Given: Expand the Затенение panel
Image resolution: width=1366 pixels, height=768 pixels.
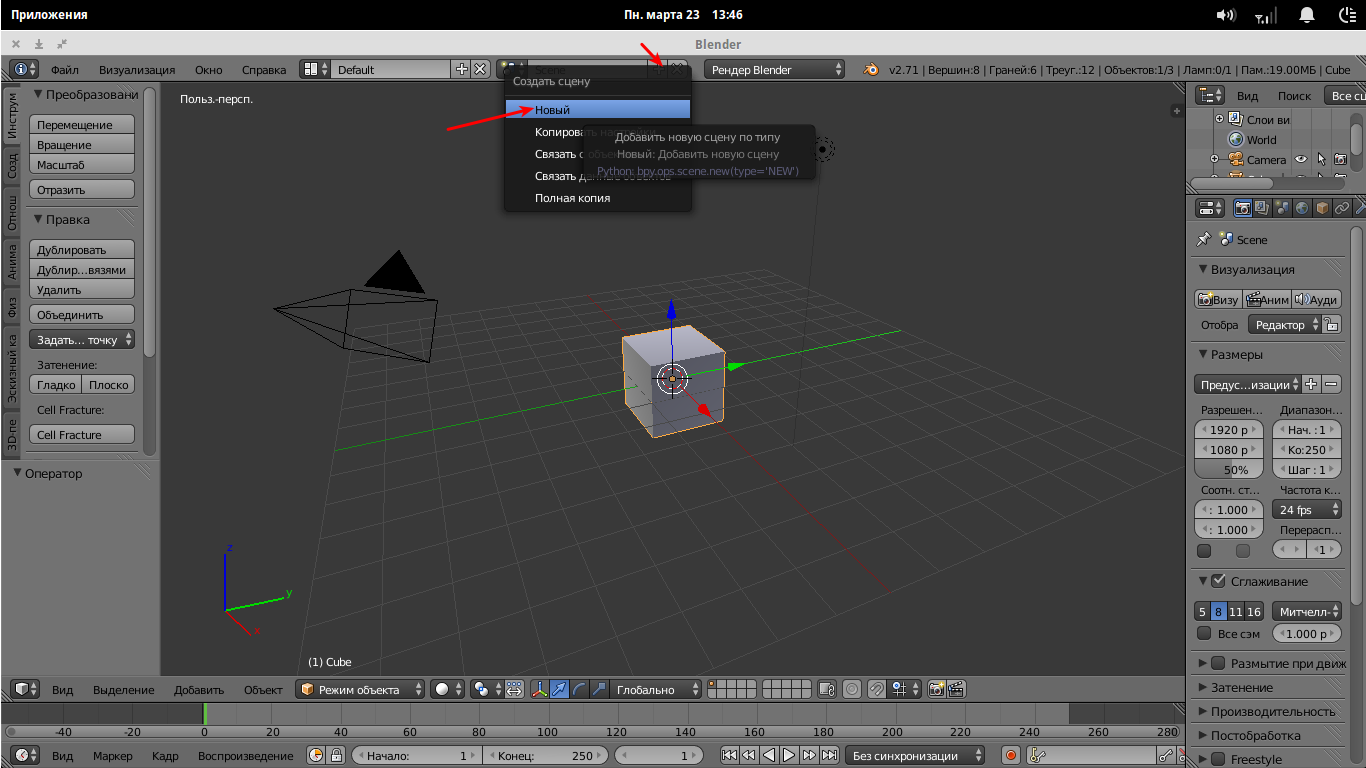Looking at the screenshot, I should point(1242,687).
